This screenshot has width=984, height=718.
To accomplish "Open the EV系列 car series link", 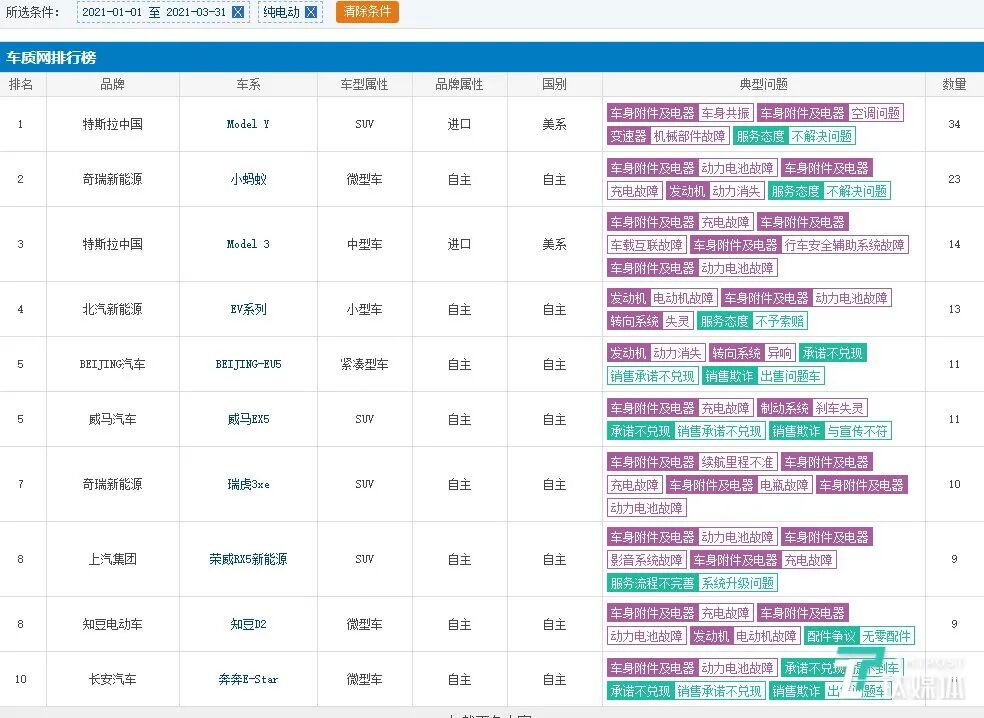I will [x=248, y=309].
